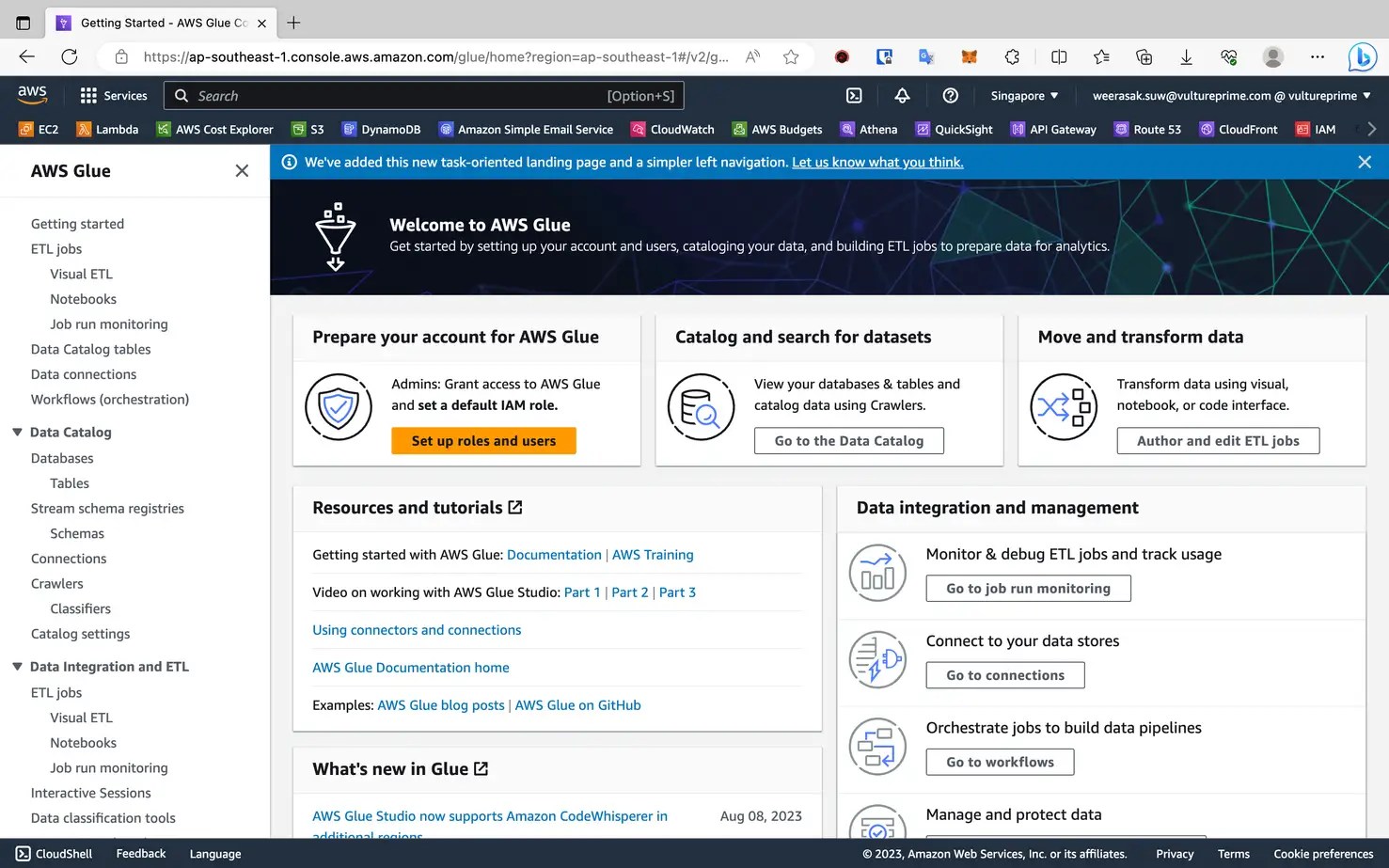Open the browser downloads icon

click(x=1186, y=57)
